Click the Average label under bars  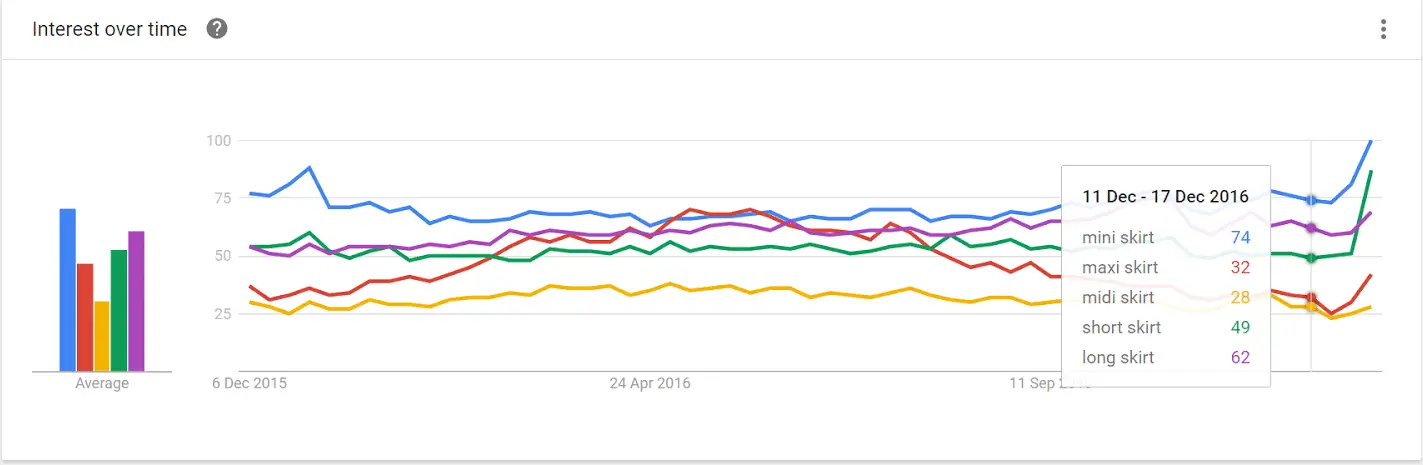coord(102,383)
